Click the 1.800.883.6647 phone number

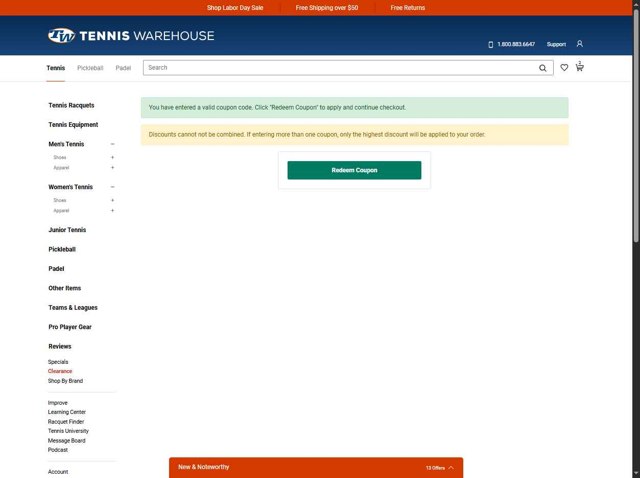(x=516, y=44)
